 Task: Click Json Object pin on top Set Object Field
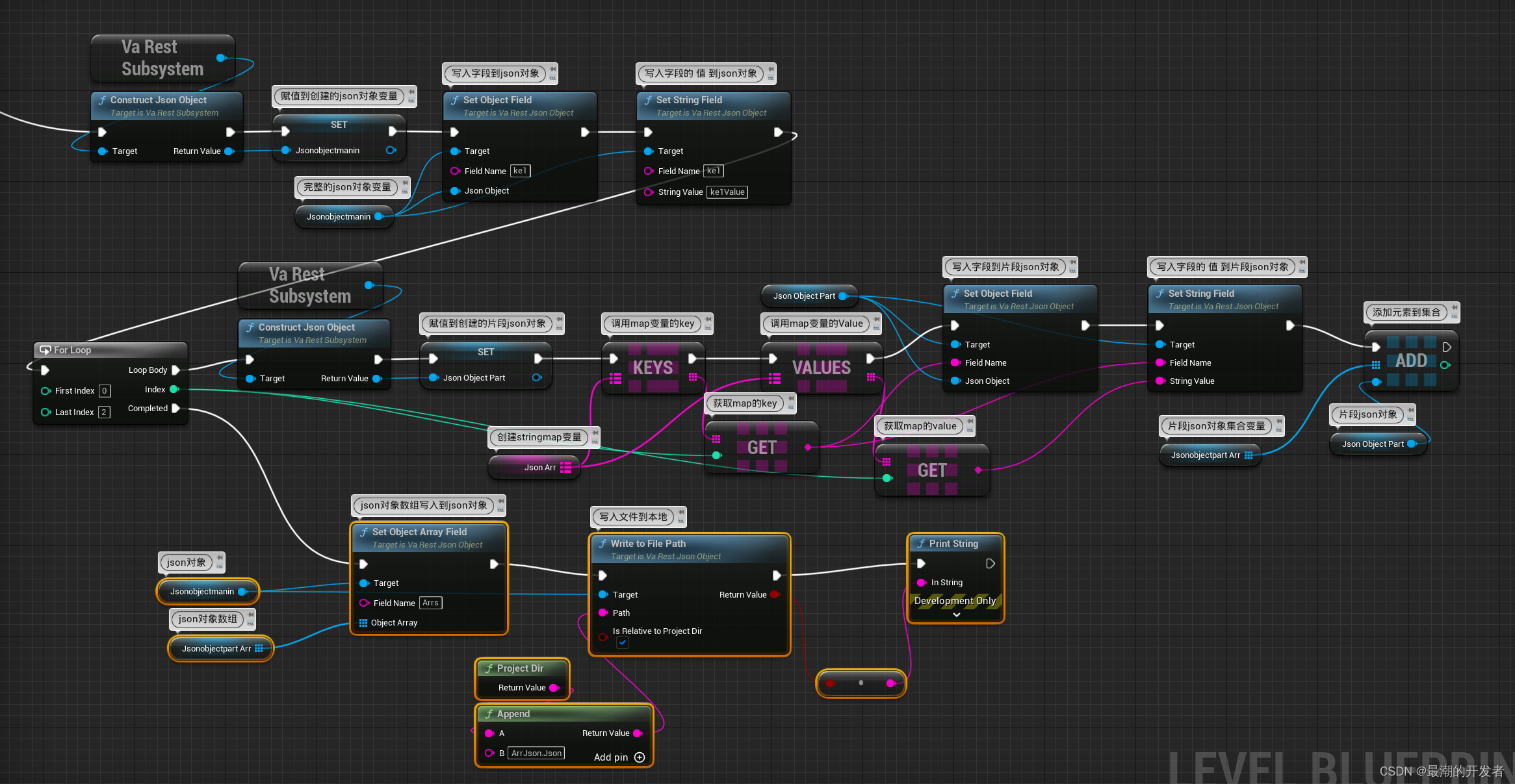455,191
